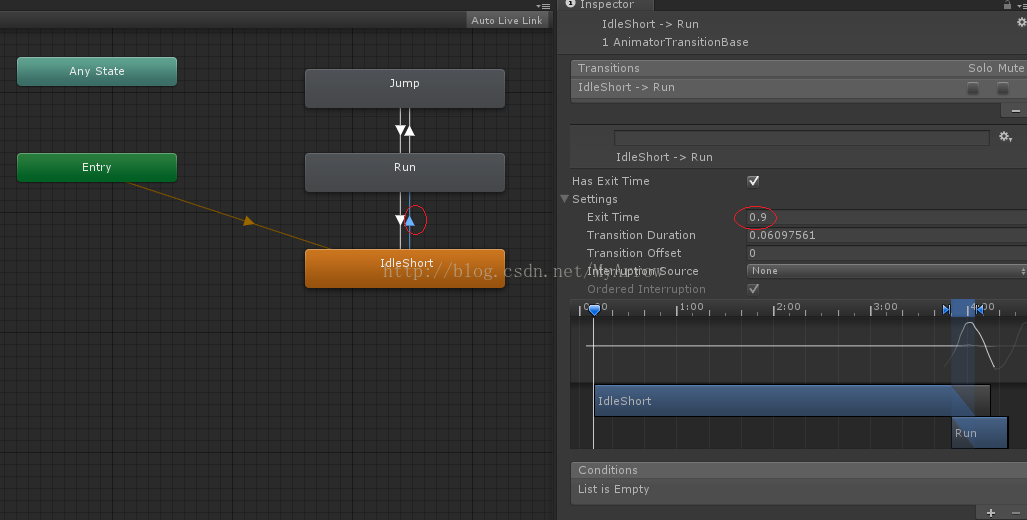
Task: Click the transition start marker on timeline
Action: point(946,310)
